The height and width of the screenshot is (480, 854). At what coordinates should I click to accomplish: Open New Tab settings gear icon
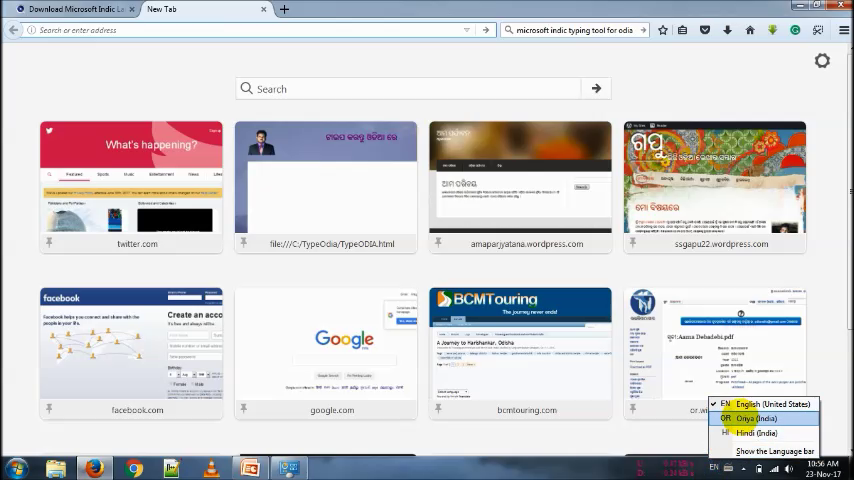822,60
